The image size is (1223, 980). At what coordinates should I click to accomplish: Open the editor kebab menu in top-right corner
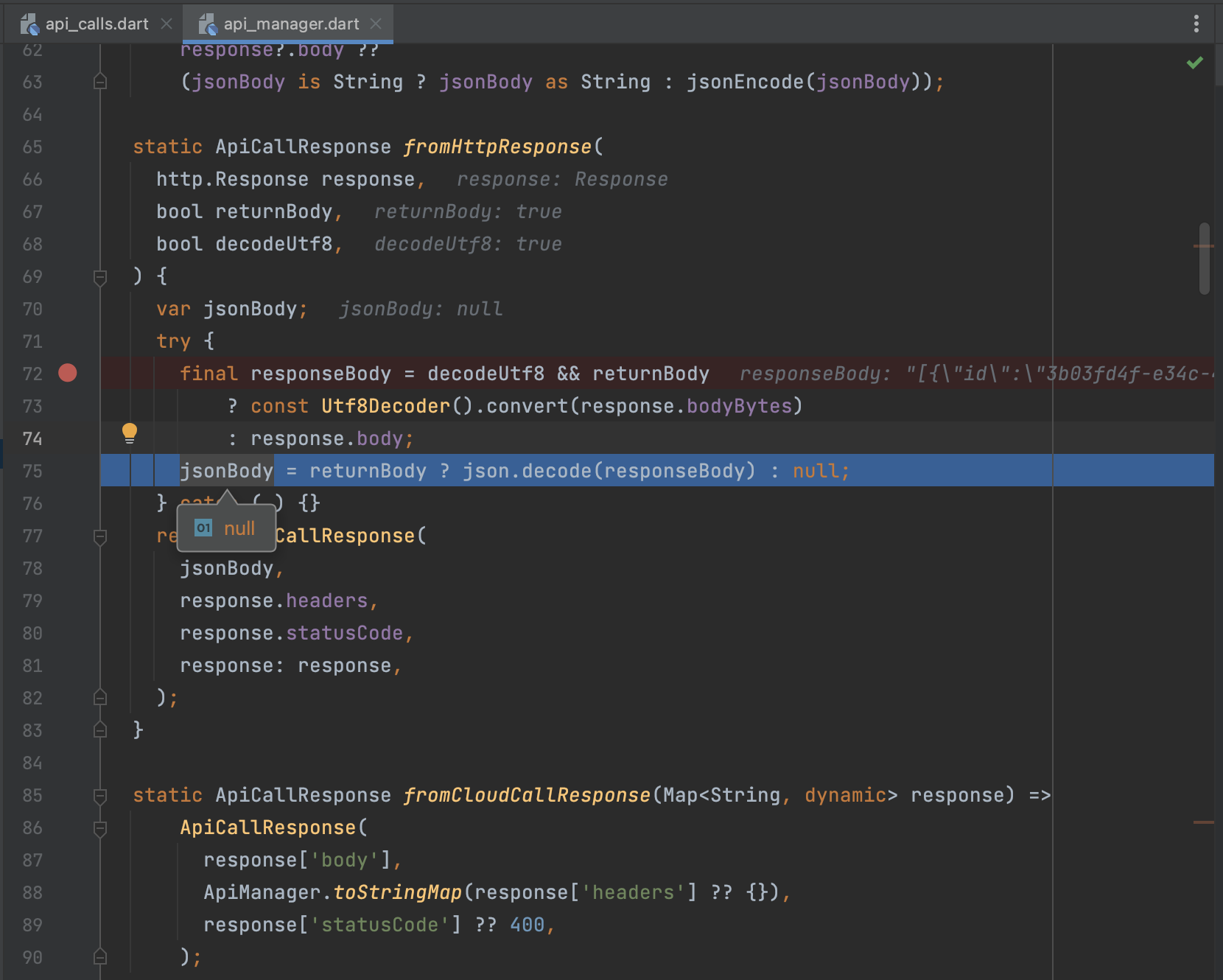1196,24
